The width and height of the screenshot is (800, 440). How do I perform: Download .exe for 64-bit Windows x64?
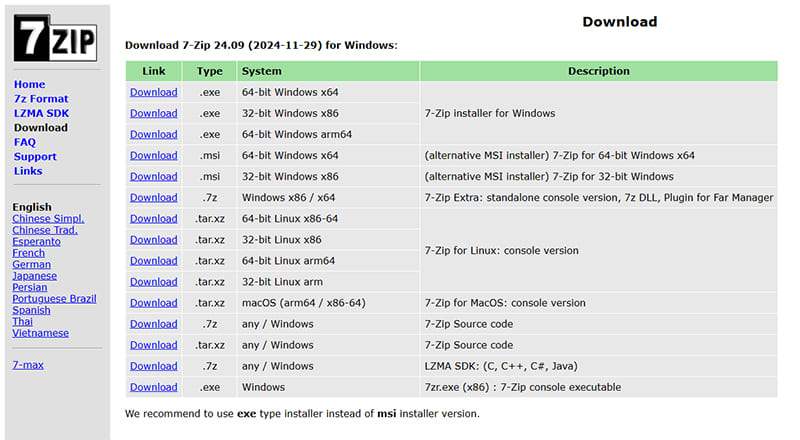[x=154, y=92]
